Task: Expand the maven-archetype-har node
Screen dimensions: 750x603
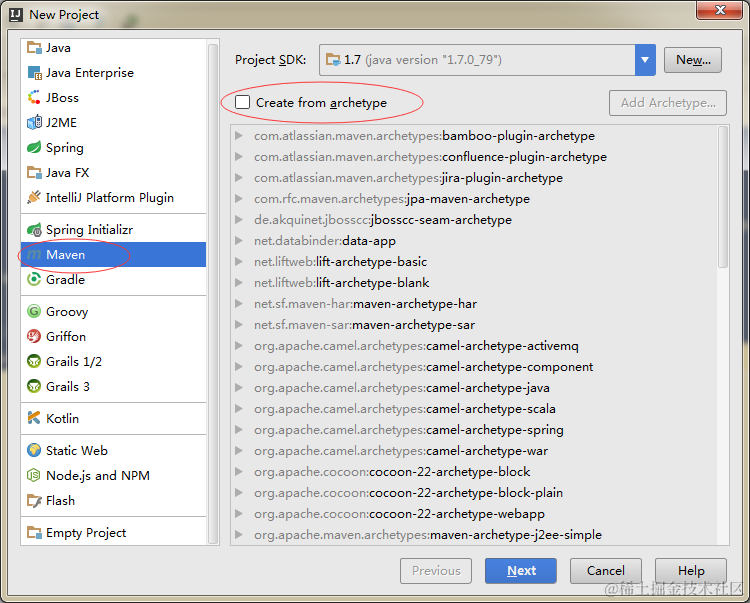Action: coord(239,304)
